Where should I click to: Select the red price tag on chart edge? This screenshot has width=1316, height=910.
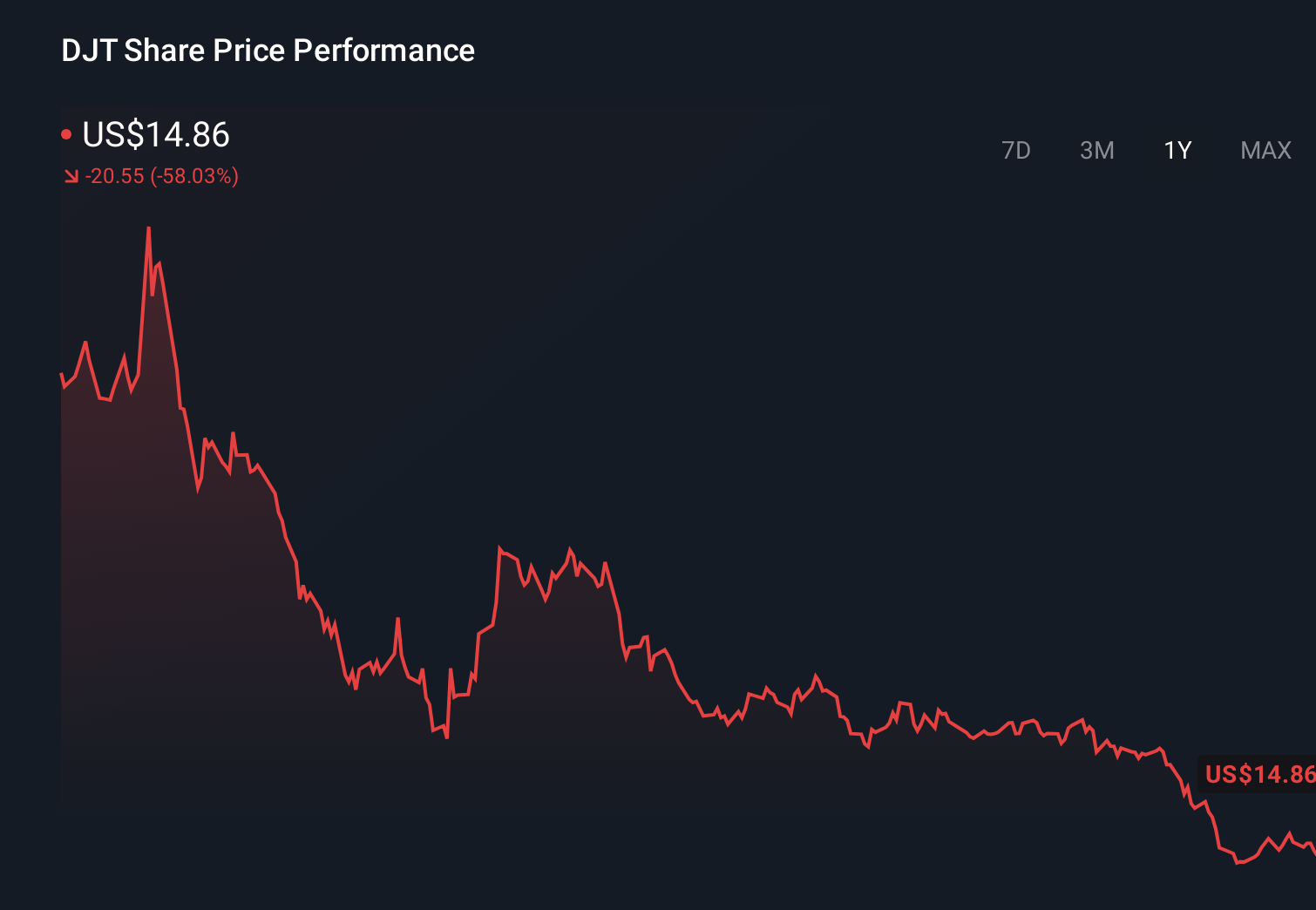(1258, 774)
